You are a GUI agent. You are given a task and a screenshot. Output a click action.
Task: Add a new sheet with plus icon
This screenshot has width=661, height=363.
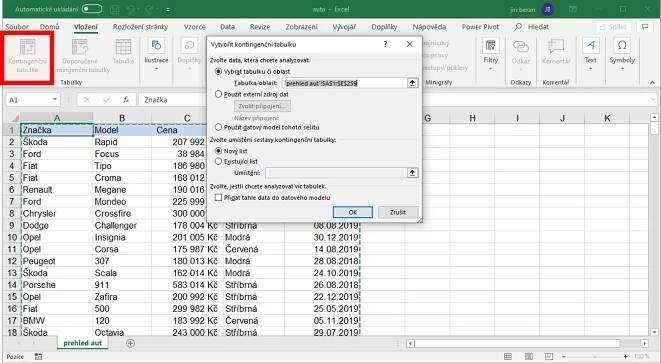(130, 343)
